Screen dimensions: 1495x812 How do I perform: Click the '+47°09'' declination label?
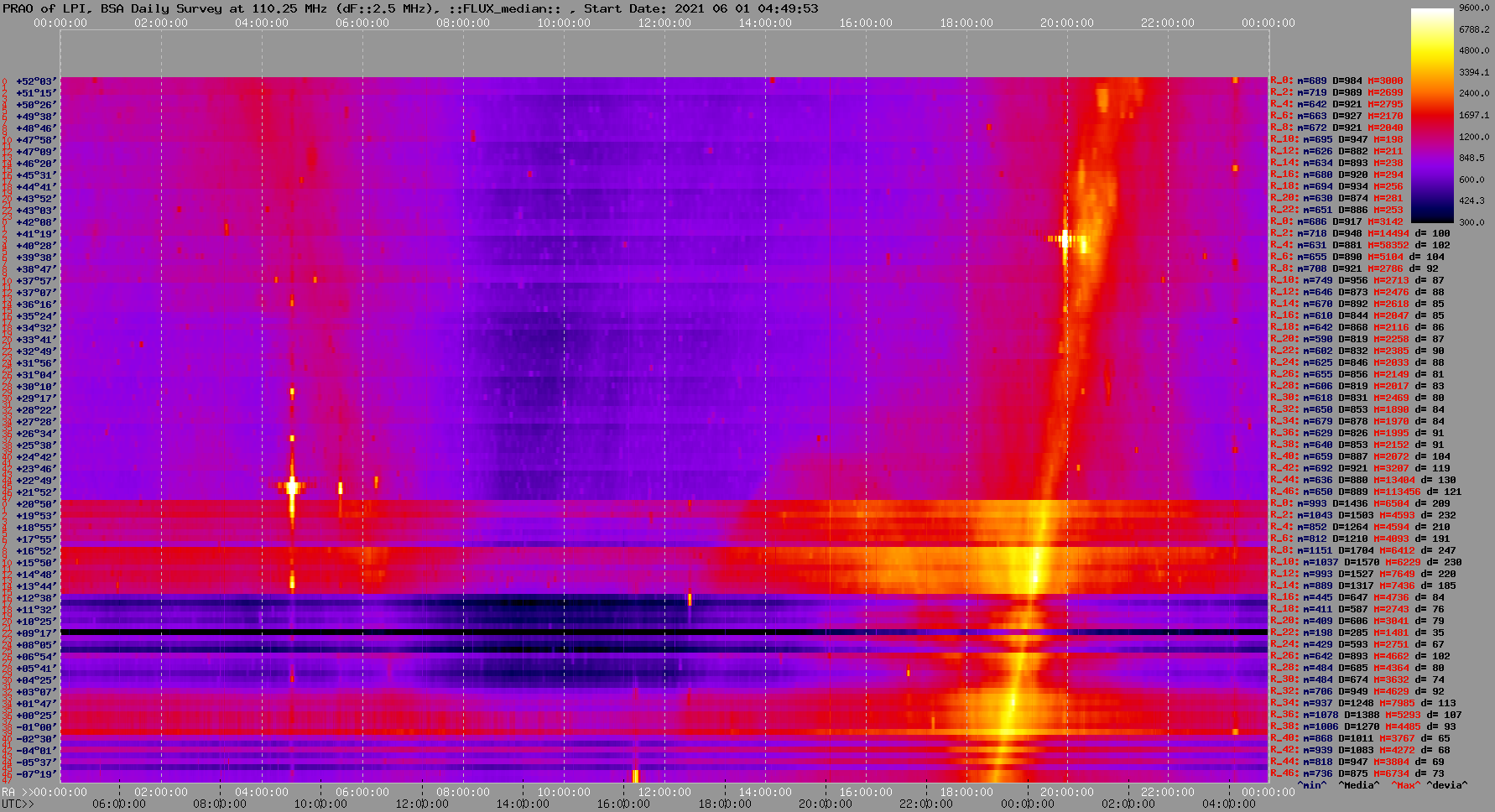(36, 152)
